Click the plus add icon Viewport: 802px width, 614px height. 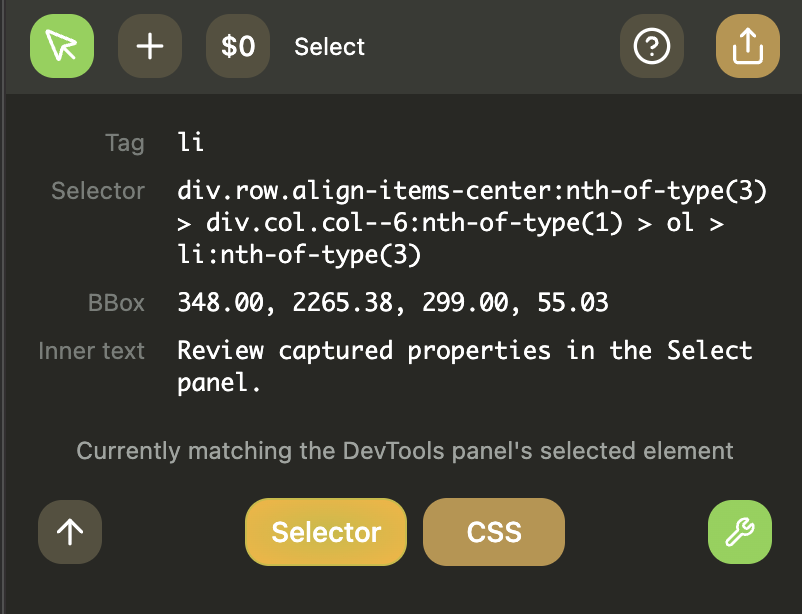[x=150, y=46]
